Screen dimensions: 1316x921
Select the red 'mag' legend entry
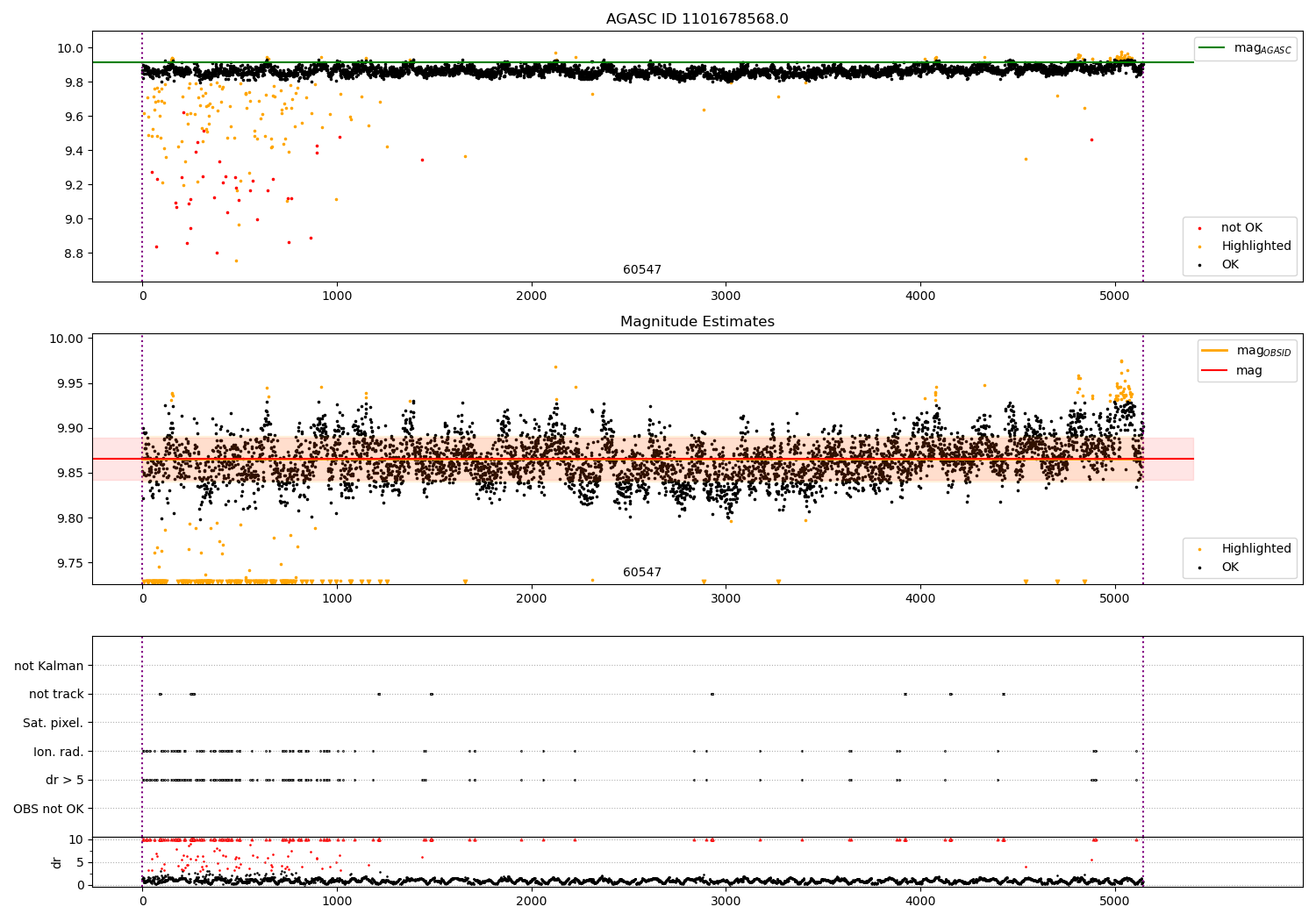(x=1249, y=371)
